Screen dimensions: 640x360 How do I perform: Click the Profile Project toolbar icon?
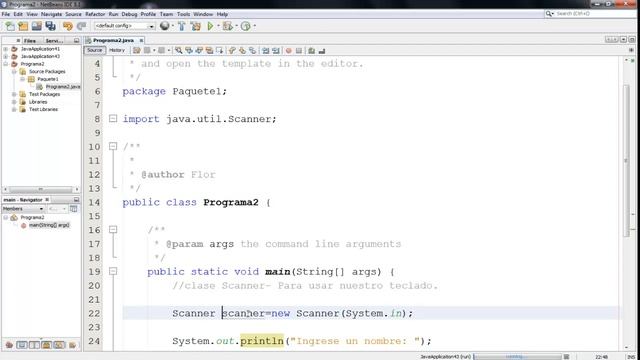click(245, 26)
